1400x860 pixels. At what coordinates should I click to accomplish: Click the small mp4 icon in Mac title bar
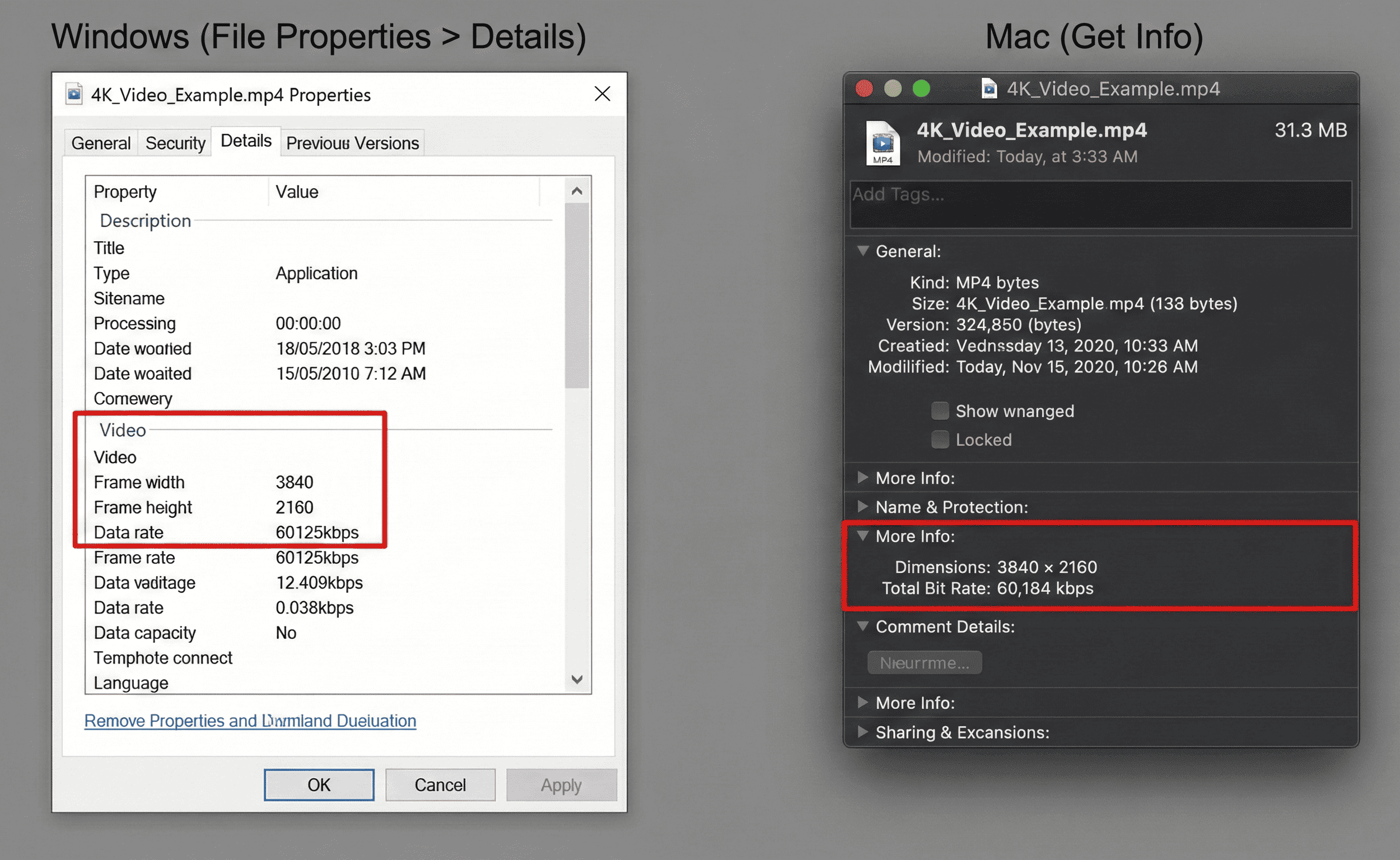pos(990,88)
